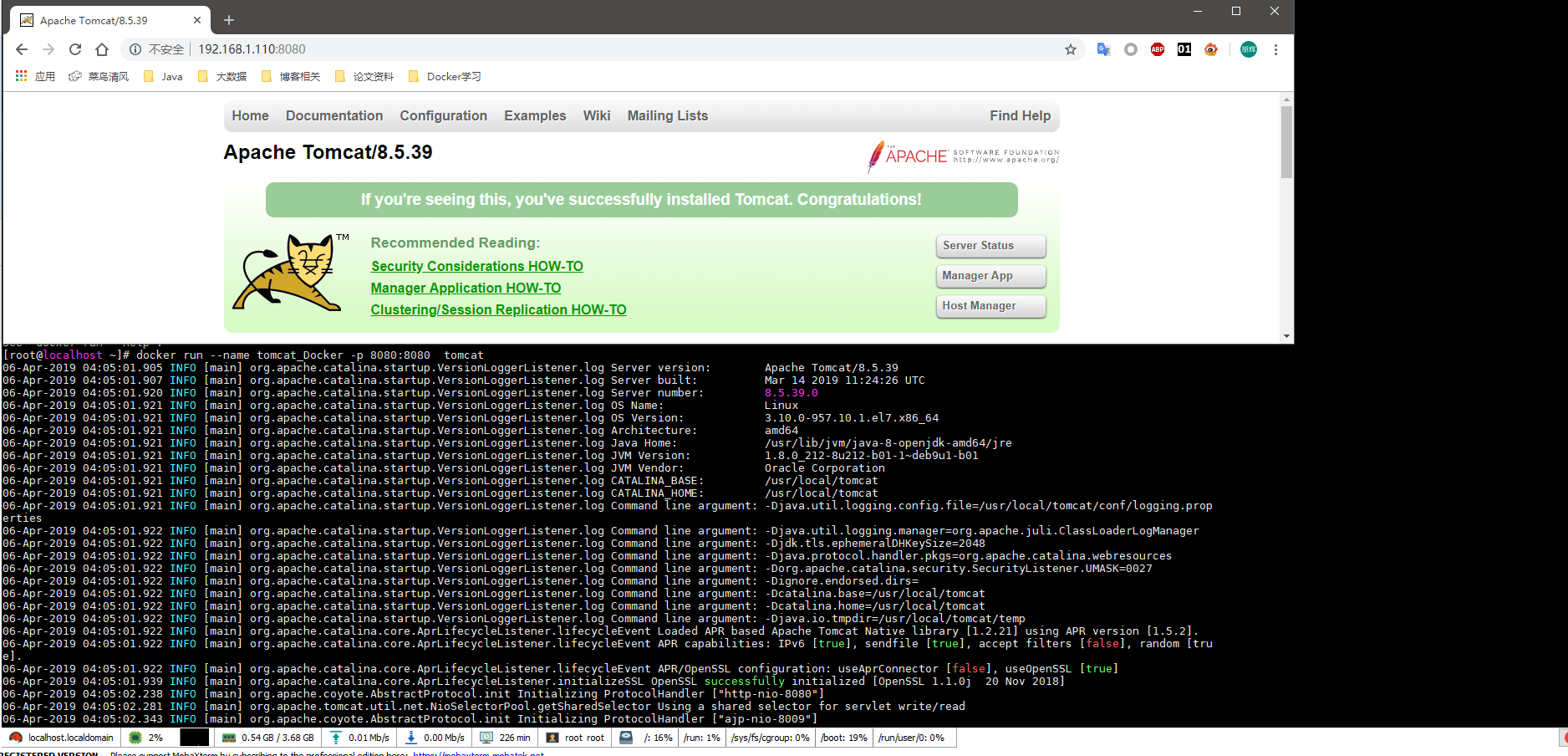Image resolution: width=1568 pixels, height=756 pixels.
Task: Bookmark this page with the star icon
Action: pyautogui.click(x=1071, y=49)
